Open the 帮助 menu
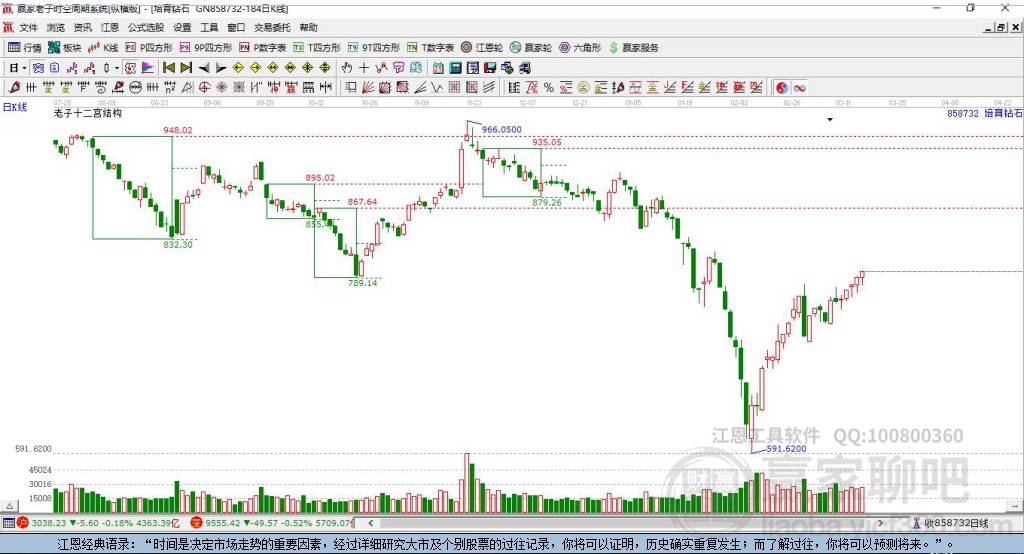 pyautogui.click(x=308, y=27)
